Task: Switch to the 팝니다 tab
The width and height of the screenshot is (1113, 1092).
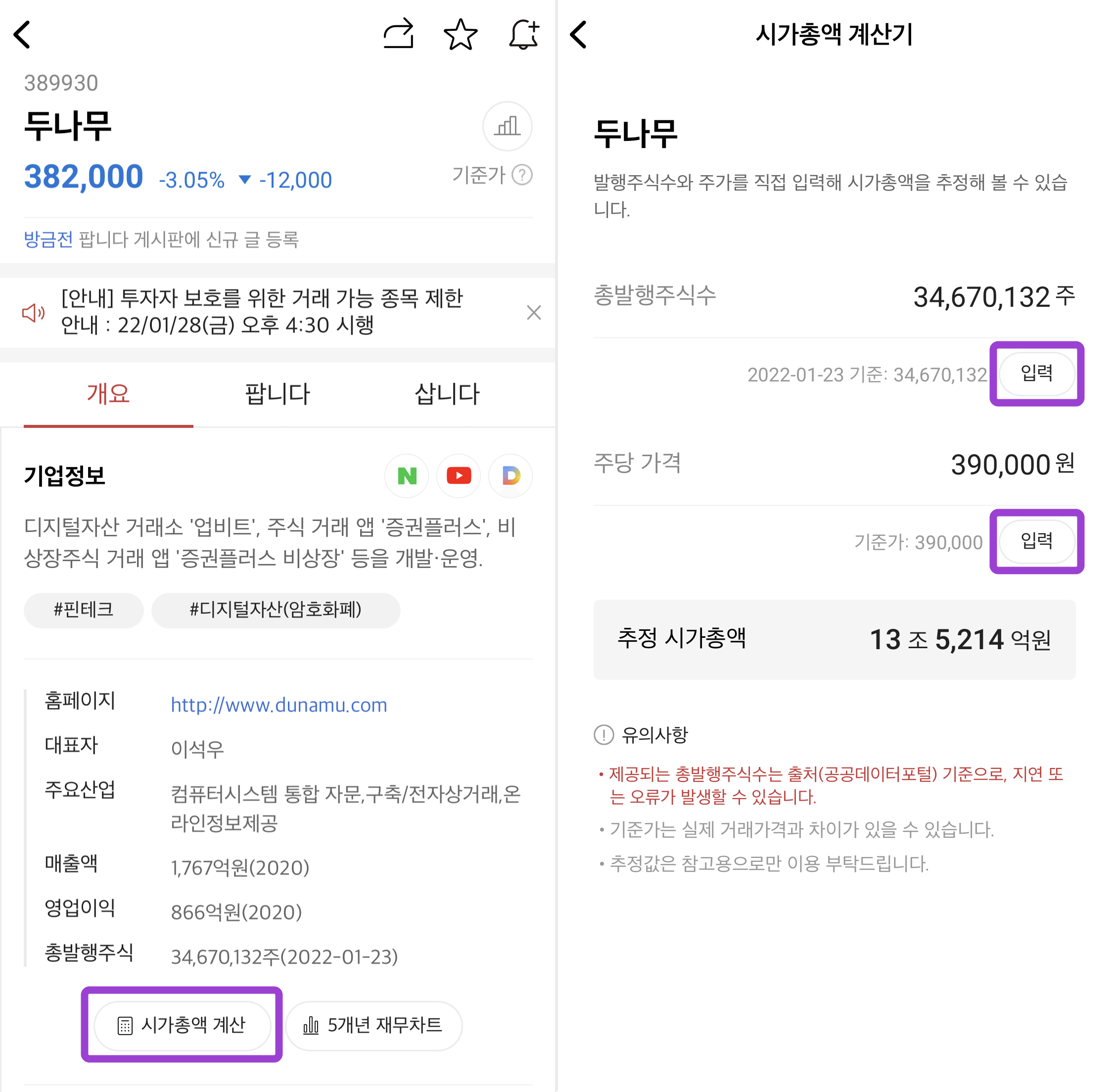Action: pos(278,394)
